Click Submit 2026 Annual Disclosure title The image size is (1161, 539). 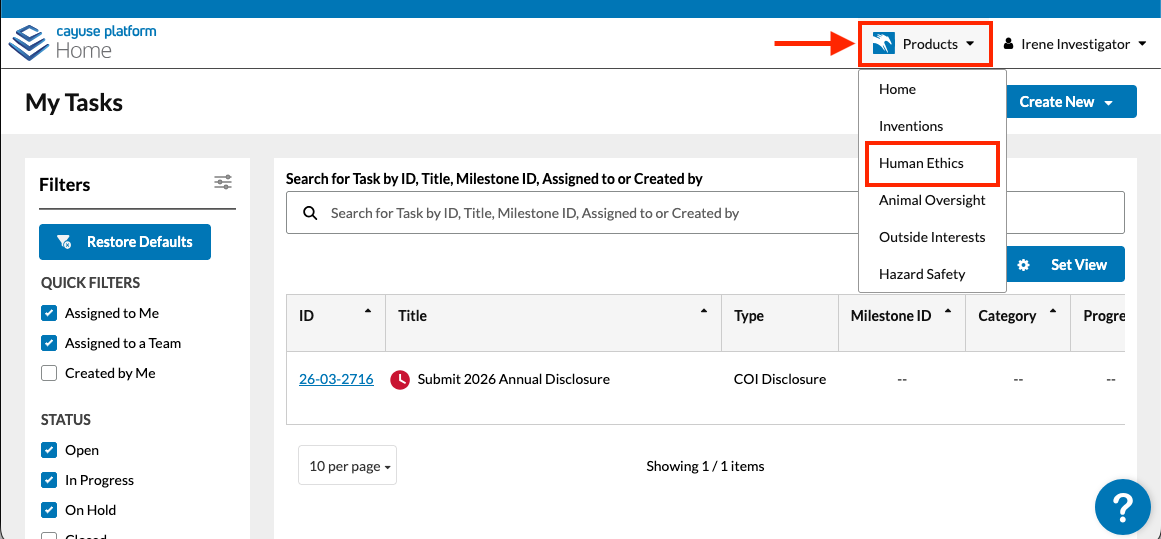pyautogui.click(x=514, y=379)
